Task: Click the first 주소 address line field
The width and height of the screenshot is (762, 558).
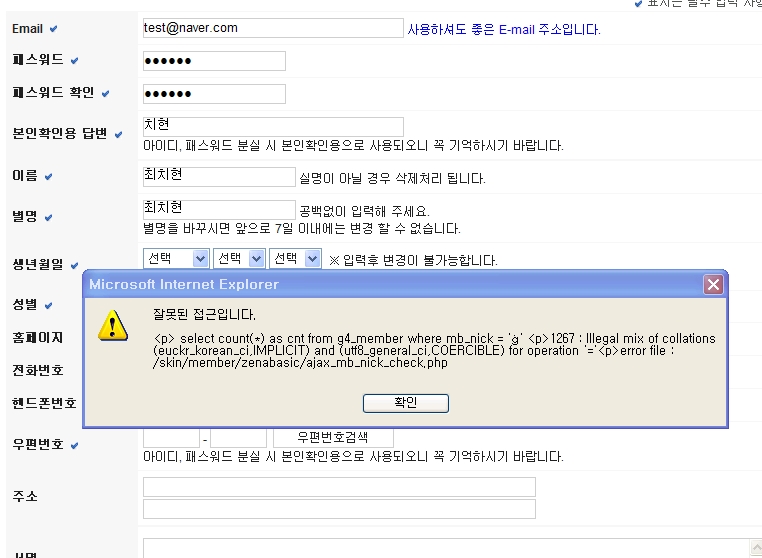Action: (339, 487)
